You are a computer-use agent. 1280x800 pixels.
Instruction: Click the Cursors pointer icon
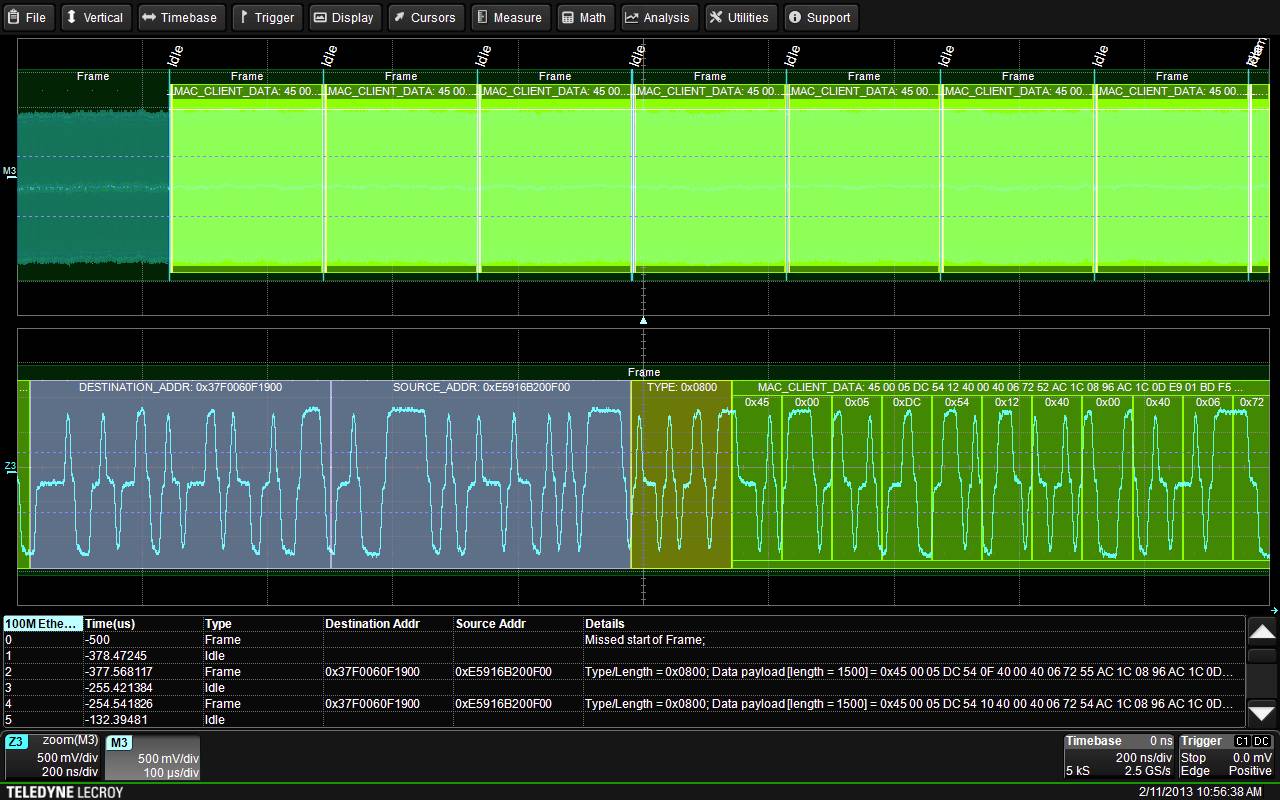pyautogui.click(x=402, y=17)
